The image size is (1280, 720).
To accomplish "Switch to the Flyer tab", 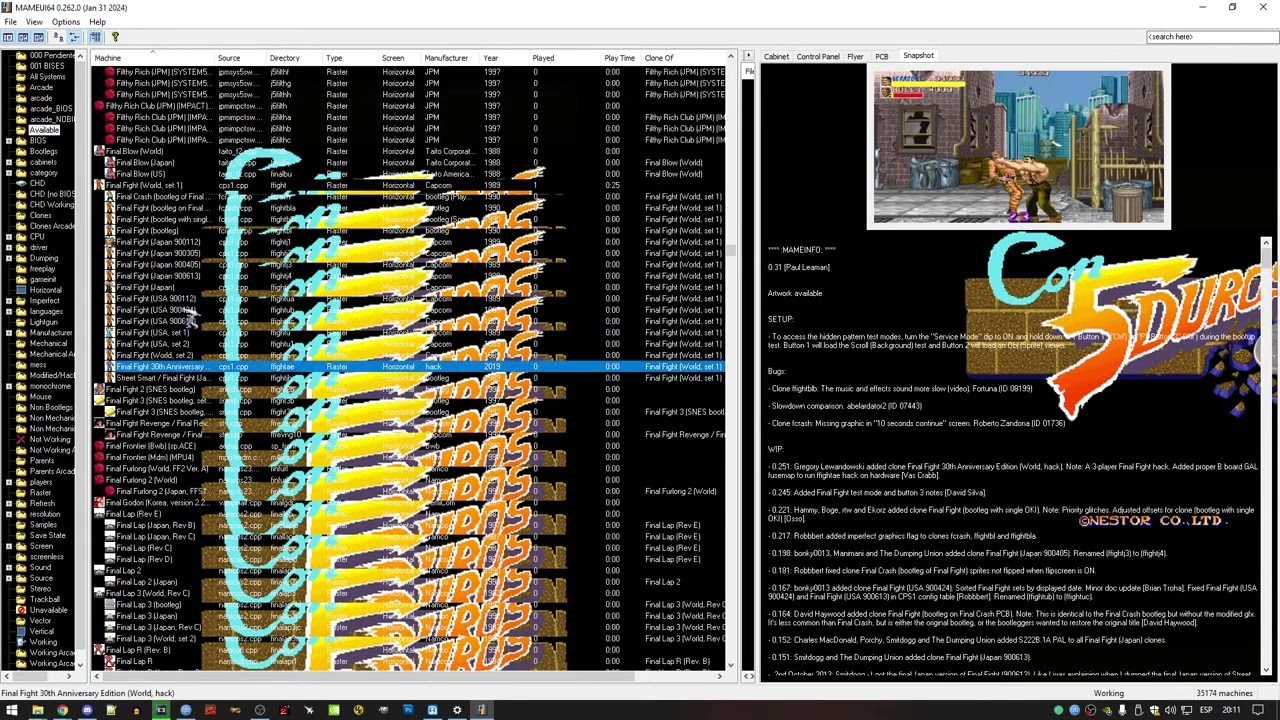I will coord(855,57).
